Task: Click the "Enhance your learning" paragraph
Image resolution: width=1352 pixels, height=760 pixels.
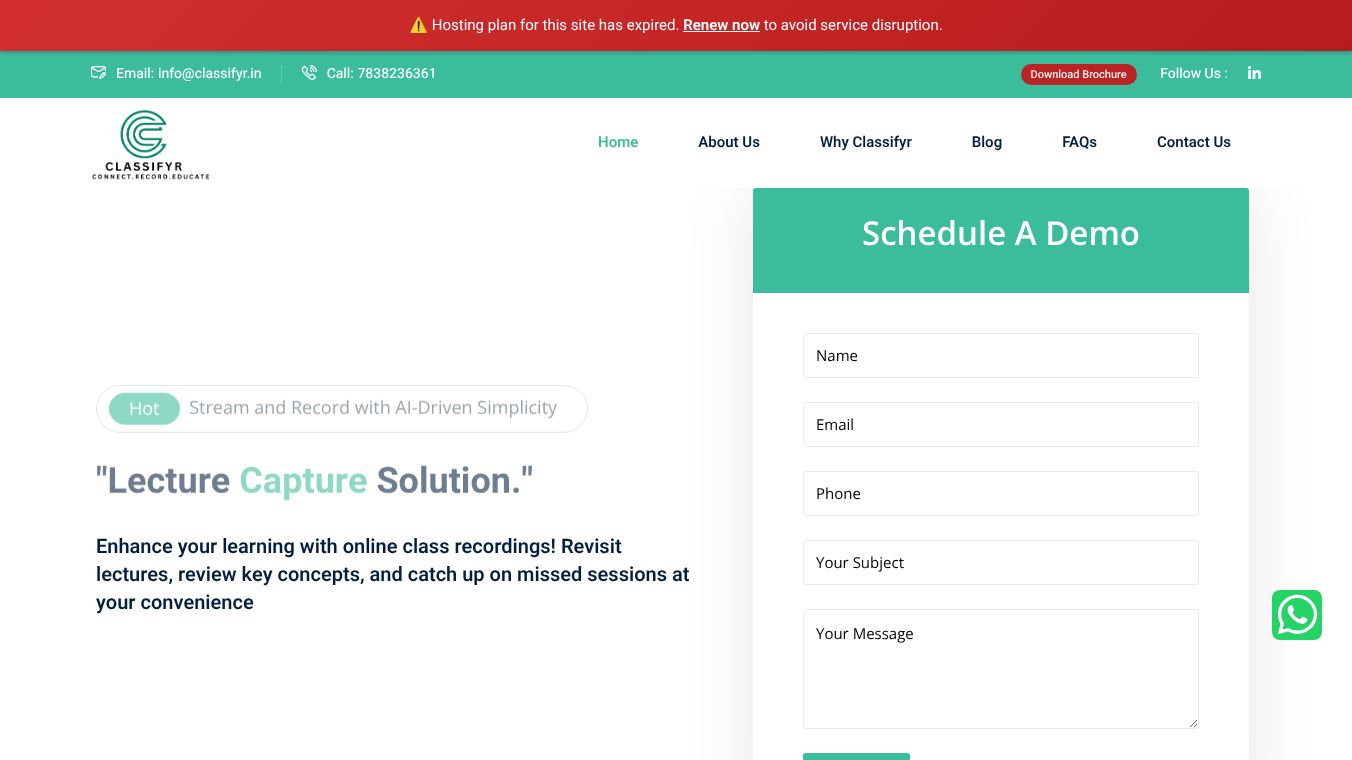Action: click(393, 574)
